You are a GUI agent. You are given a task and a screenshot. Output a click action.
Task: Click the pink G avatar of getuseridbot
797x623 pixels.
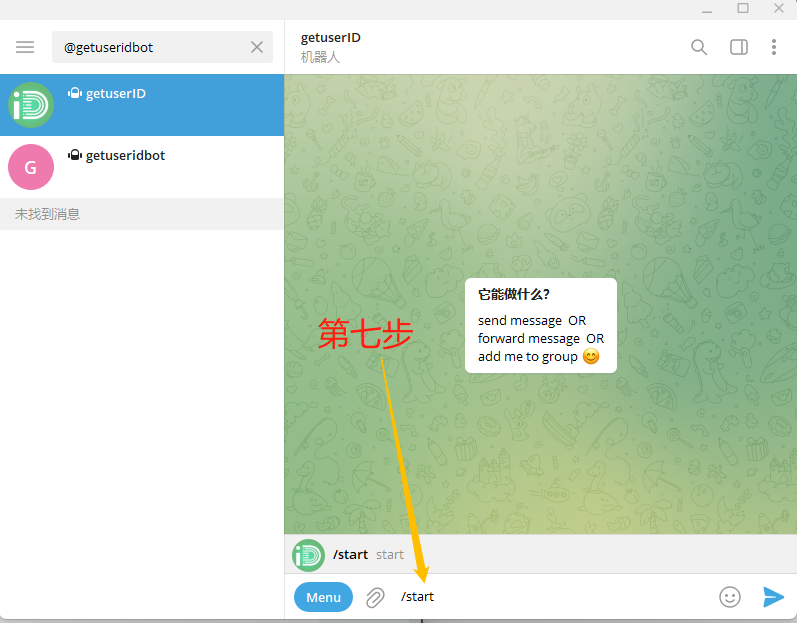click(x=31, y=167)
